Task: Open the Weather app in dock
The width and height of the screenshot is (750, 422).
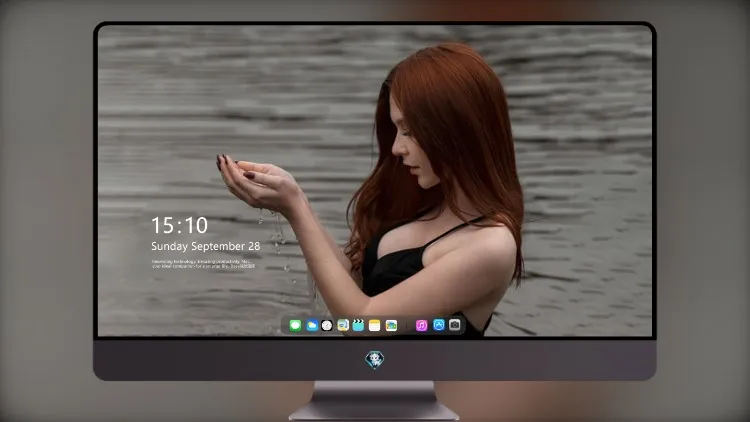Action: pos(312,326)
